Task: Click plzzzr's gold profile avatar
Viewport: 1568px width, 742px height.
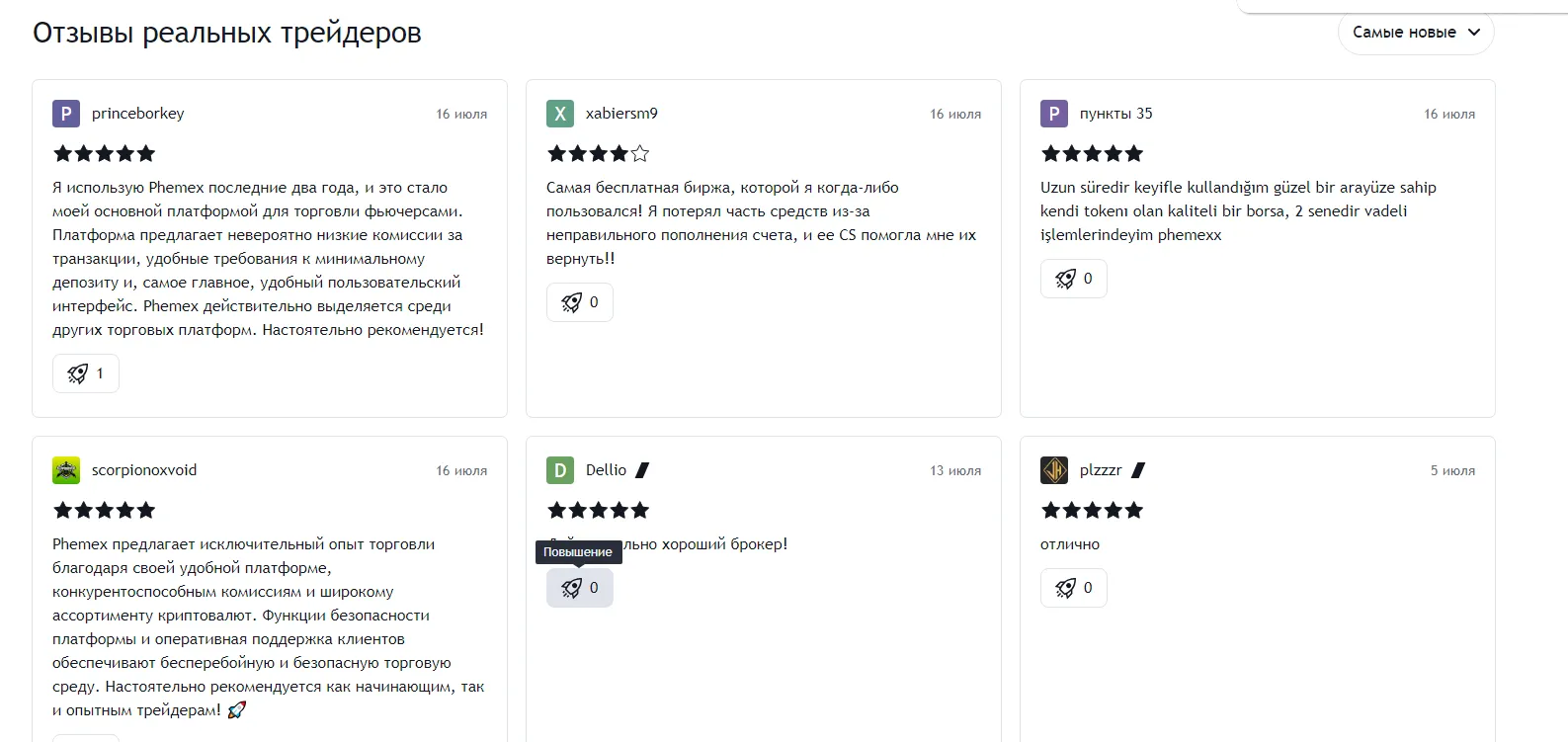Action: pos(1054,470)
